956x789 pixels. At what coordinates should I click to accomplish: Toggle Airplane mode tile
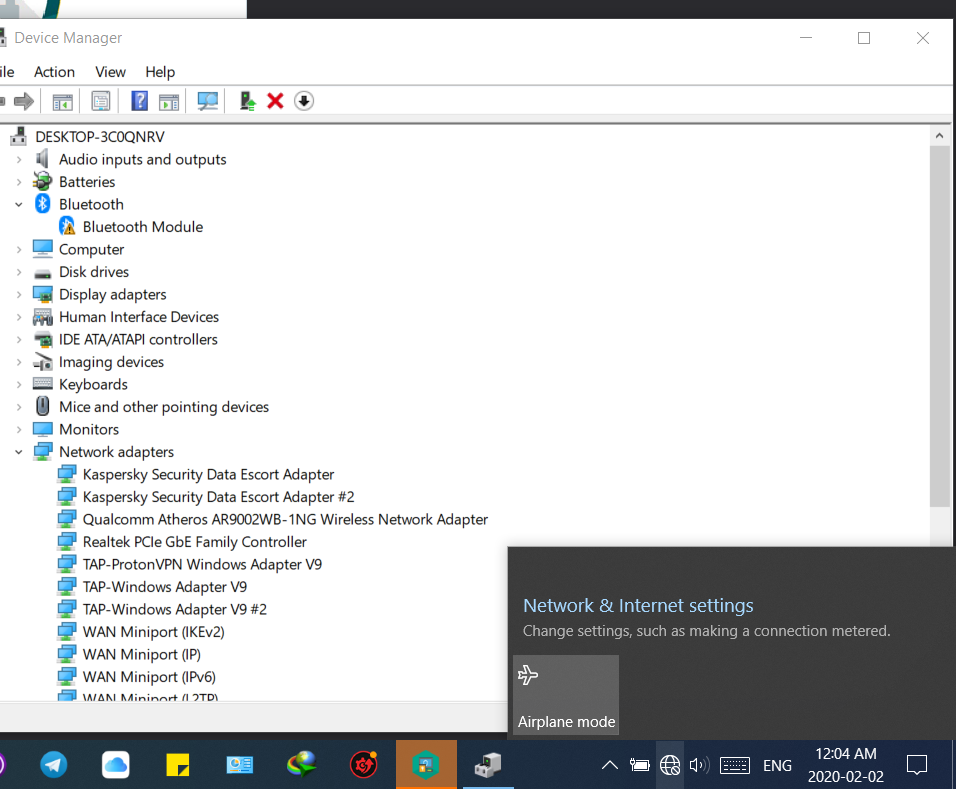click(566, 695)
